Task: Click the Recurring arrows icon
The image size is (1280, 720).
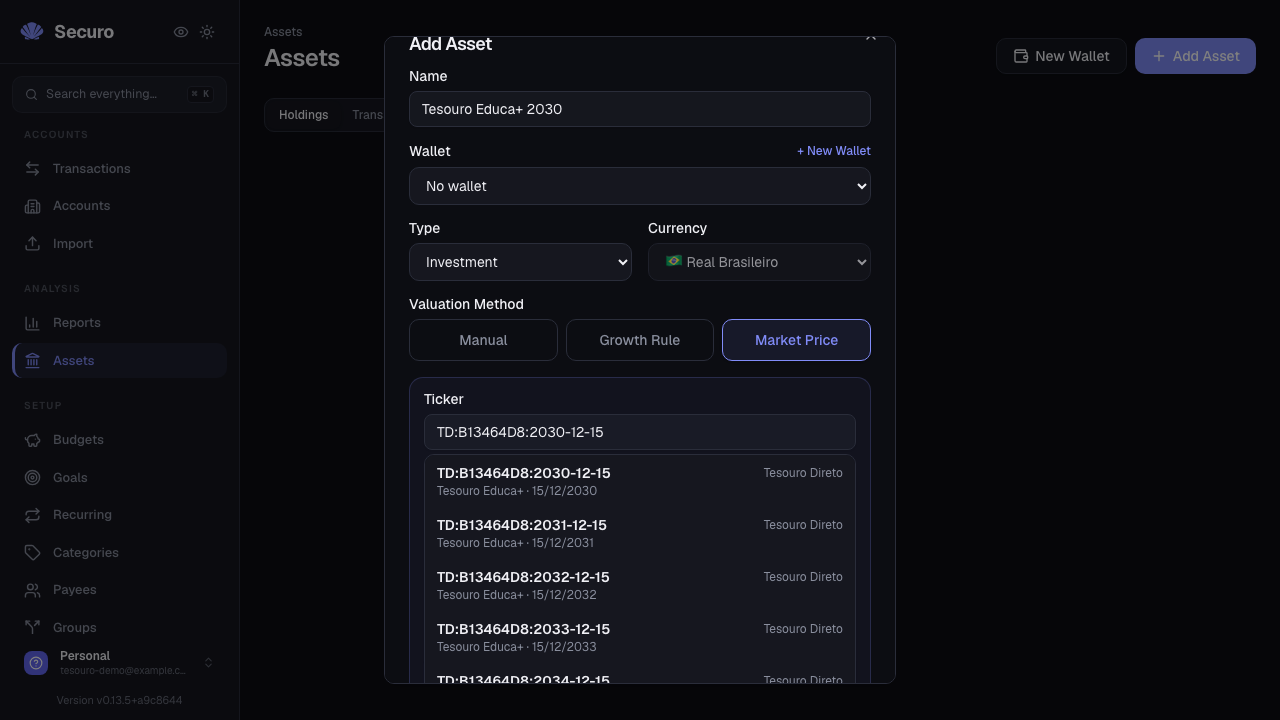Action: pos(33,515)
